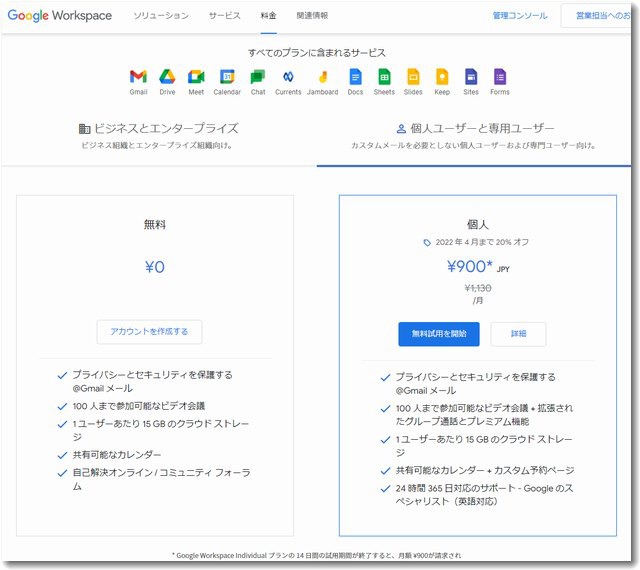Viewport: 640px width, 570px height.
Task: Click the person icon beside 個人ユーザーと専用ユーザー
Action: 401,129
